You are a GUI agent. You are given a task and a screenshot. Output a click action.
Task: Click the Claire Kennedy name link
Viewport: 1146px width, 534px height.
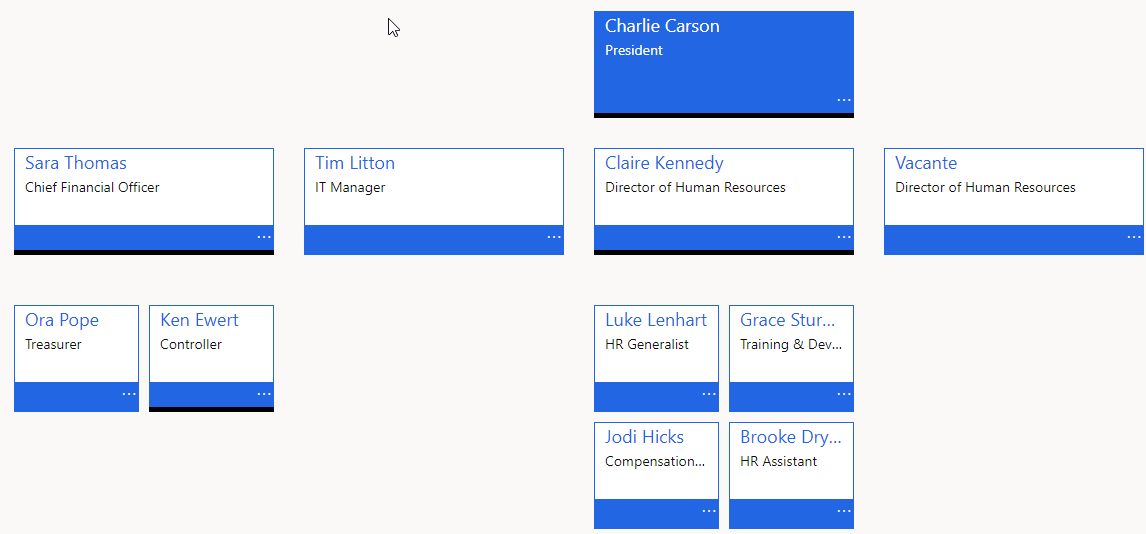click(x=664, y=163)
